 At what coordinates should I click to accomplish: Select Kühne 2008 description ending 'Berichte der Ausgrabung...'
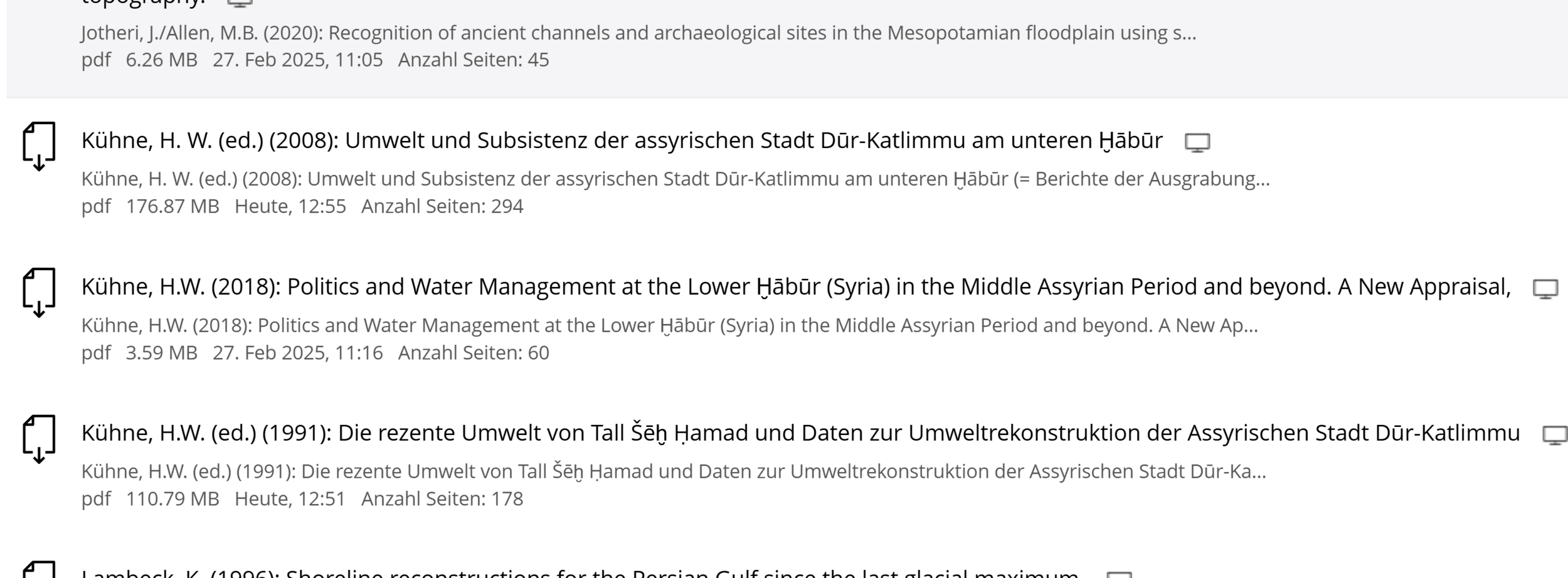click(675, 179)
